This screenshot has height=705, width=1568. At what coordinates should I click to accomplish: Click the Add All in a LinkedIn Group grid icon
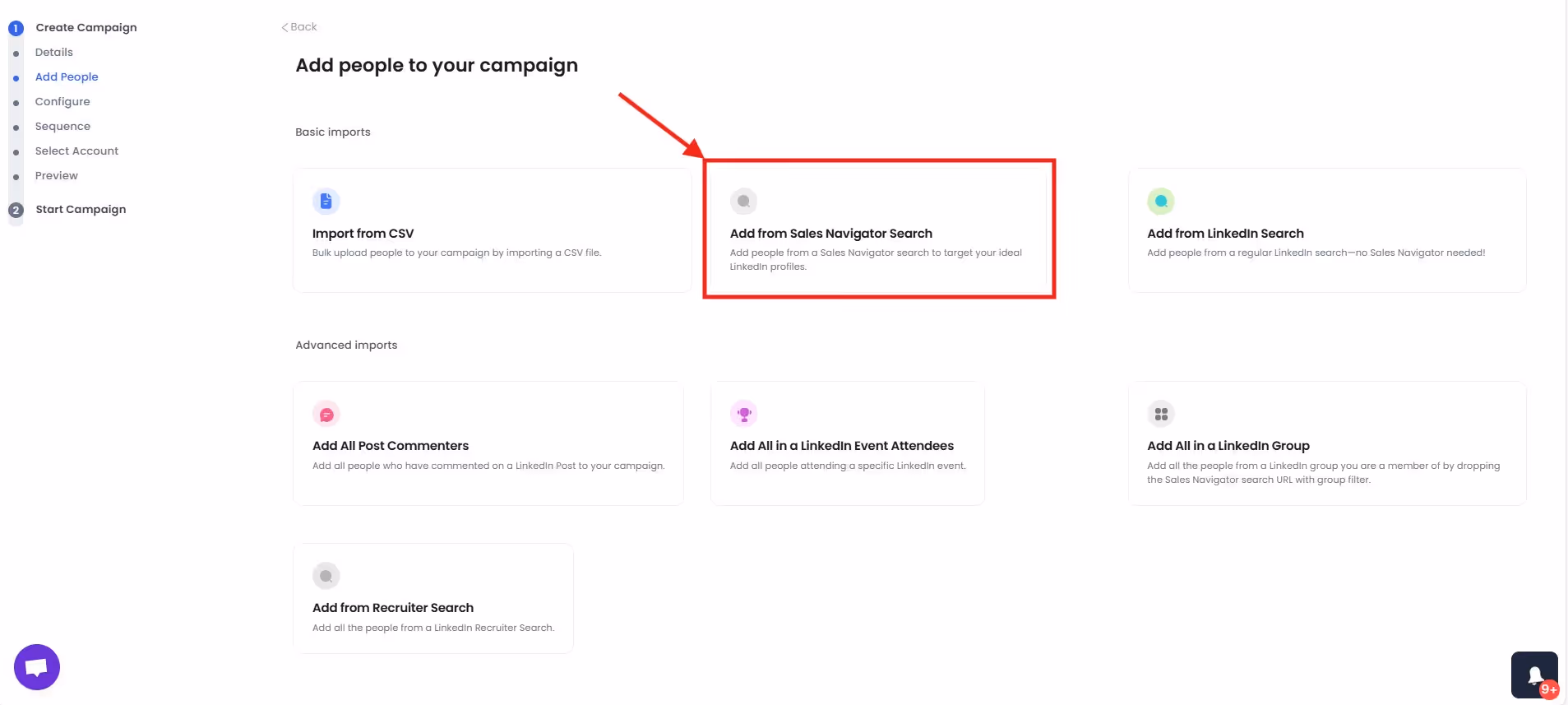1160,414
